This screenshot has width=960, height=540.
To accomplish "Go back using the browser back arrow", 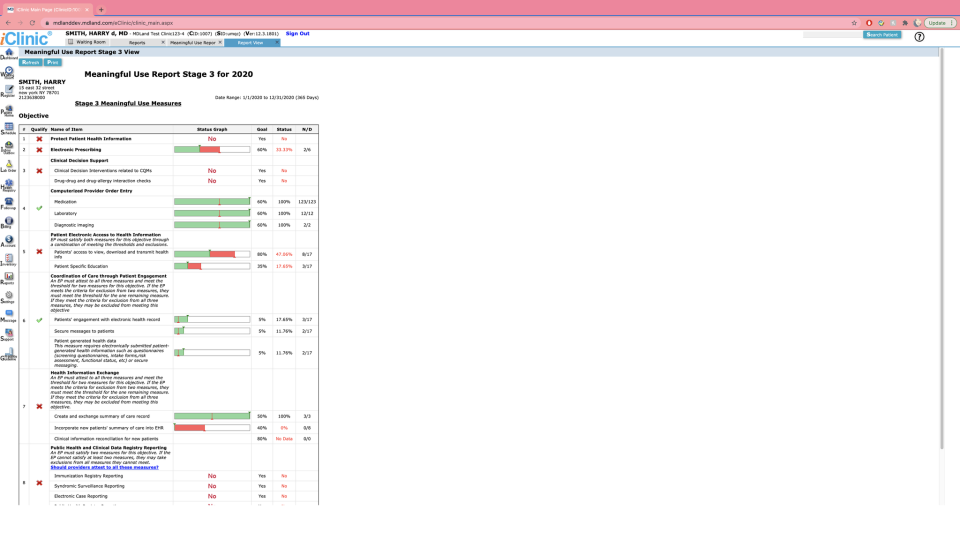I will [x=8, y=23].
